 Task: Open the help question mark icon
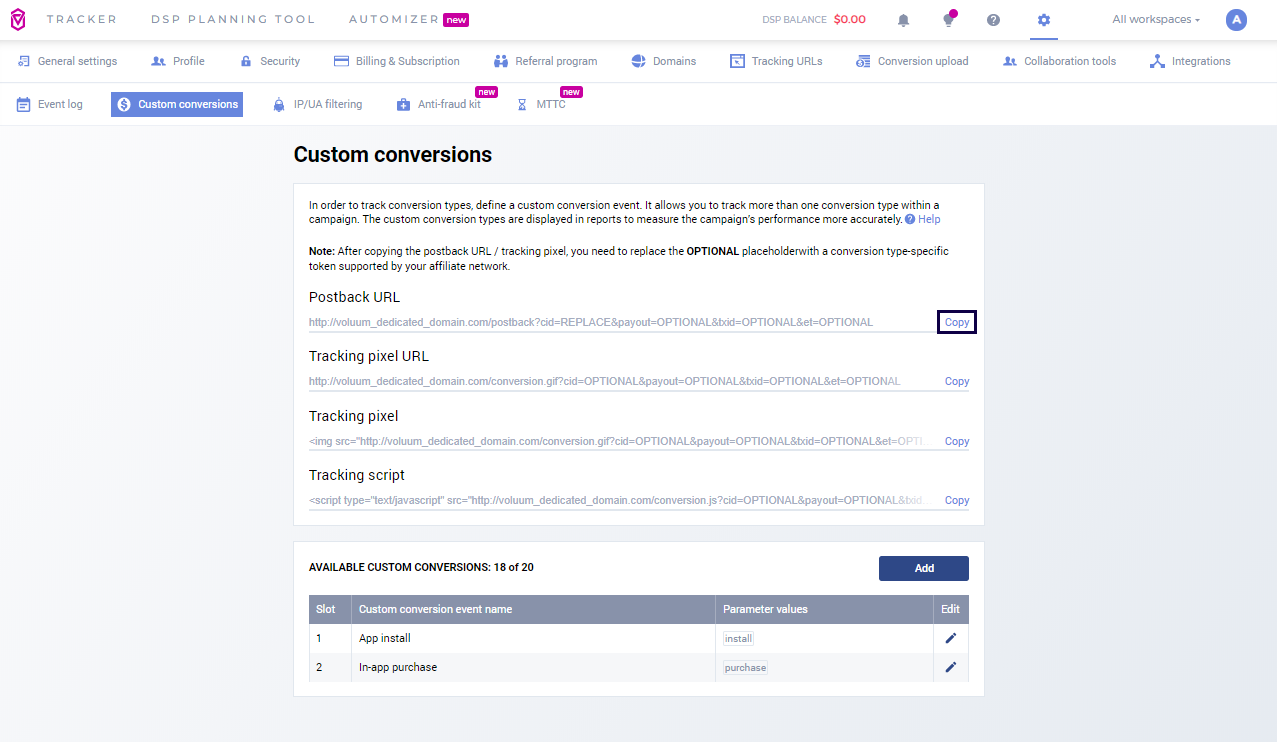[993, 20]
